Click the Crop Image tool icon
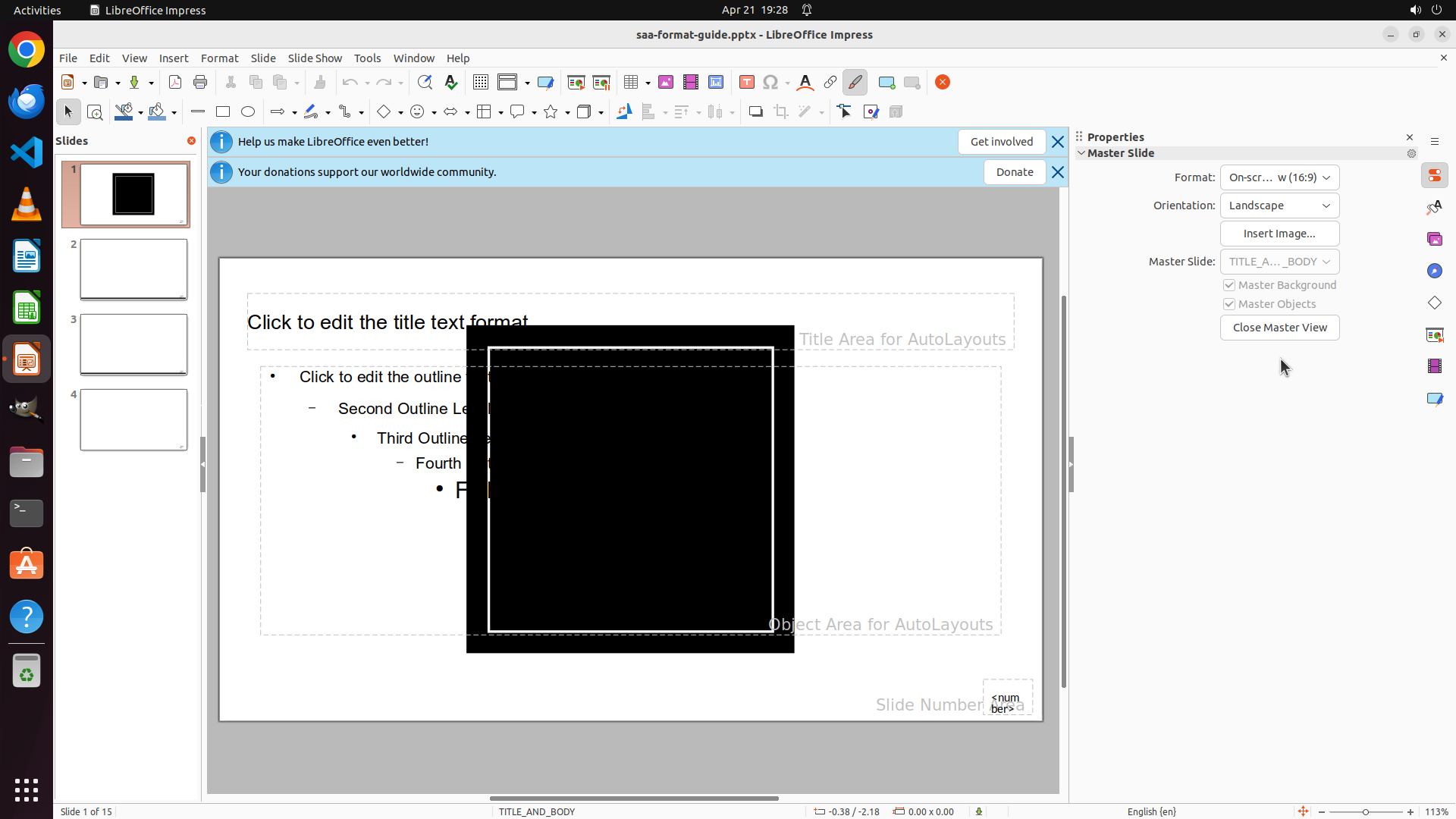Viewport: 1456px width, 819px height. point(781,111)
